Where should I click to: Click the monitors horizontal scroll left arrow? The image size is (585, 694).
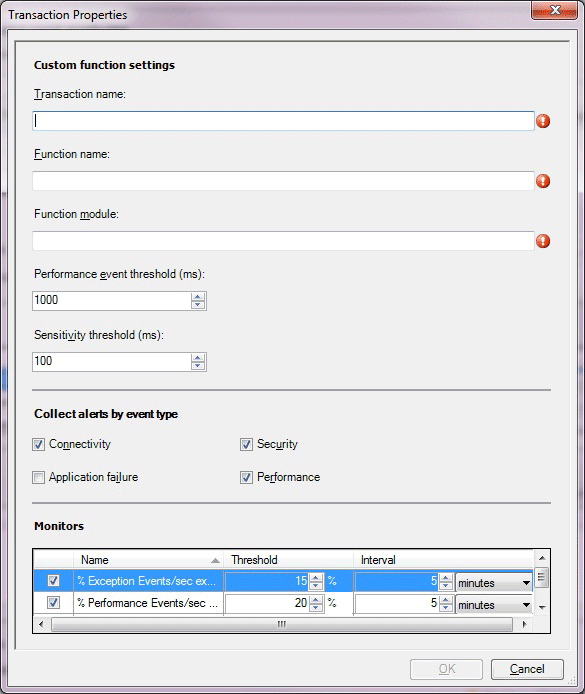coord(41,625)
